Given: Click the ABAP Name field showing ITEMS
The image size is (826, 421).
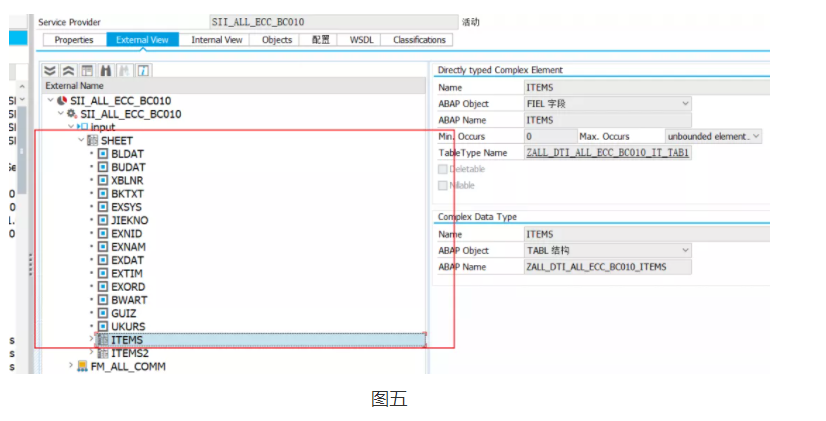Looking at the screenshot, I should [608, 120].
